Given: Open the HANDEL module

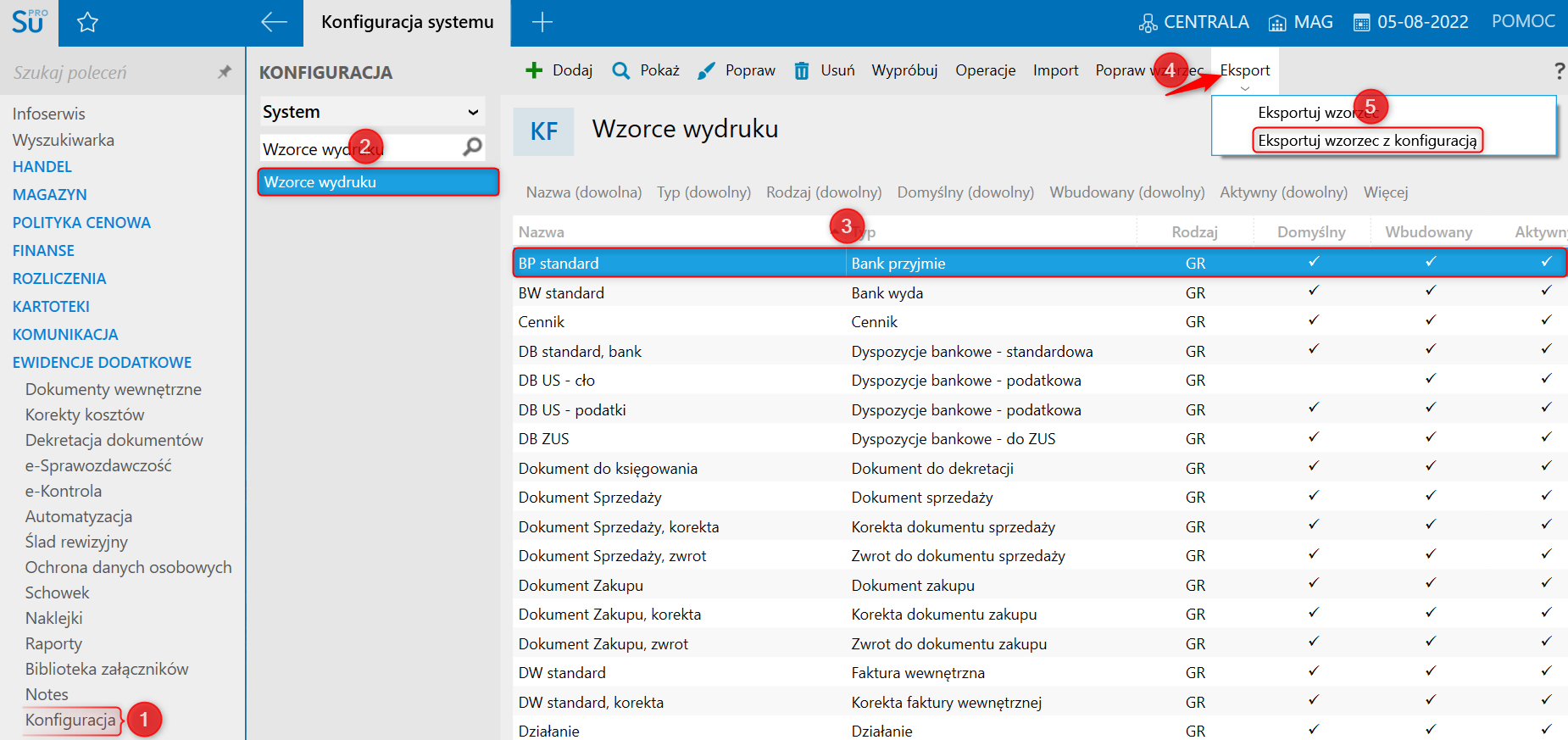Looking at the screenshot, I should point(42,167).
